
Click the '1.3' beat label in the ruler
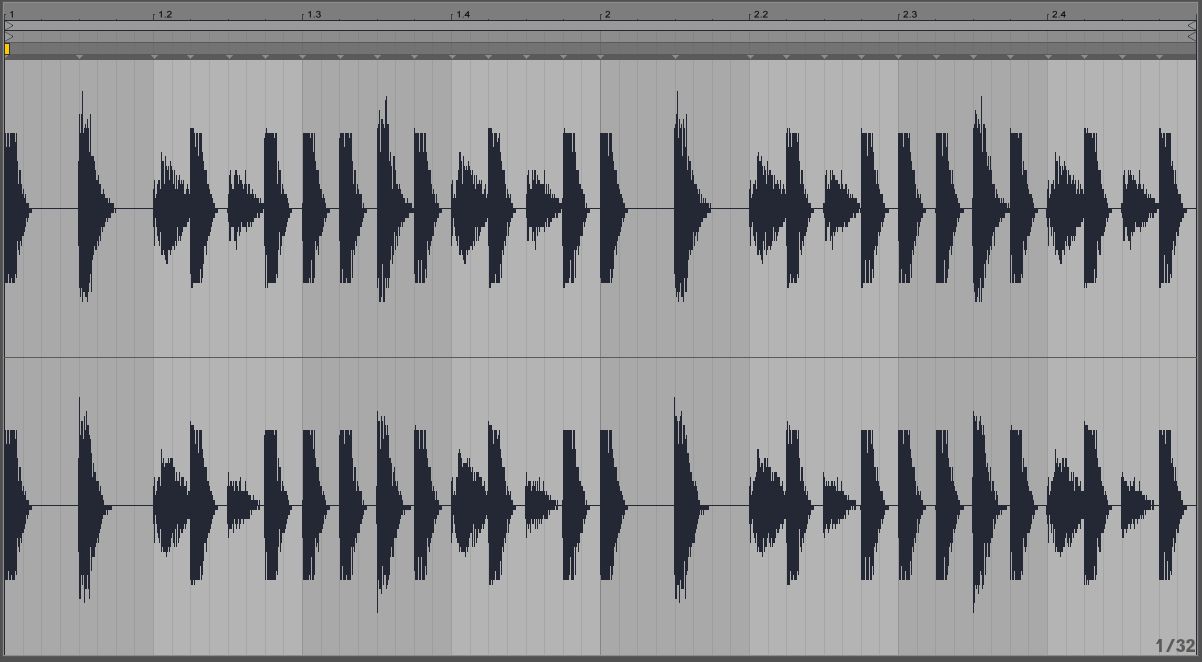point(314,15)
